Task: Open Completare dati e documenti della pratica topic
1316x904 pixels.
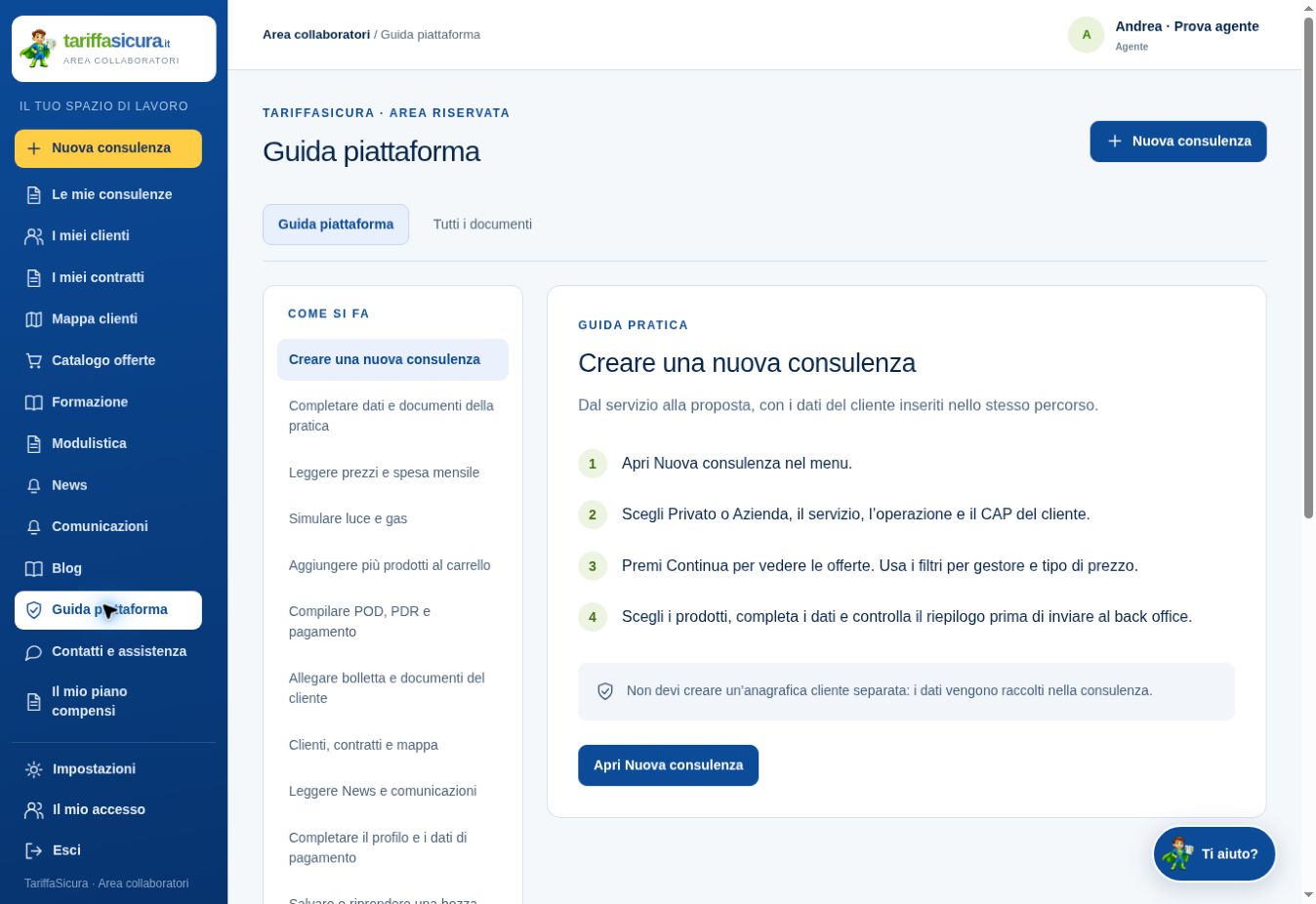Action: (392, 416)
